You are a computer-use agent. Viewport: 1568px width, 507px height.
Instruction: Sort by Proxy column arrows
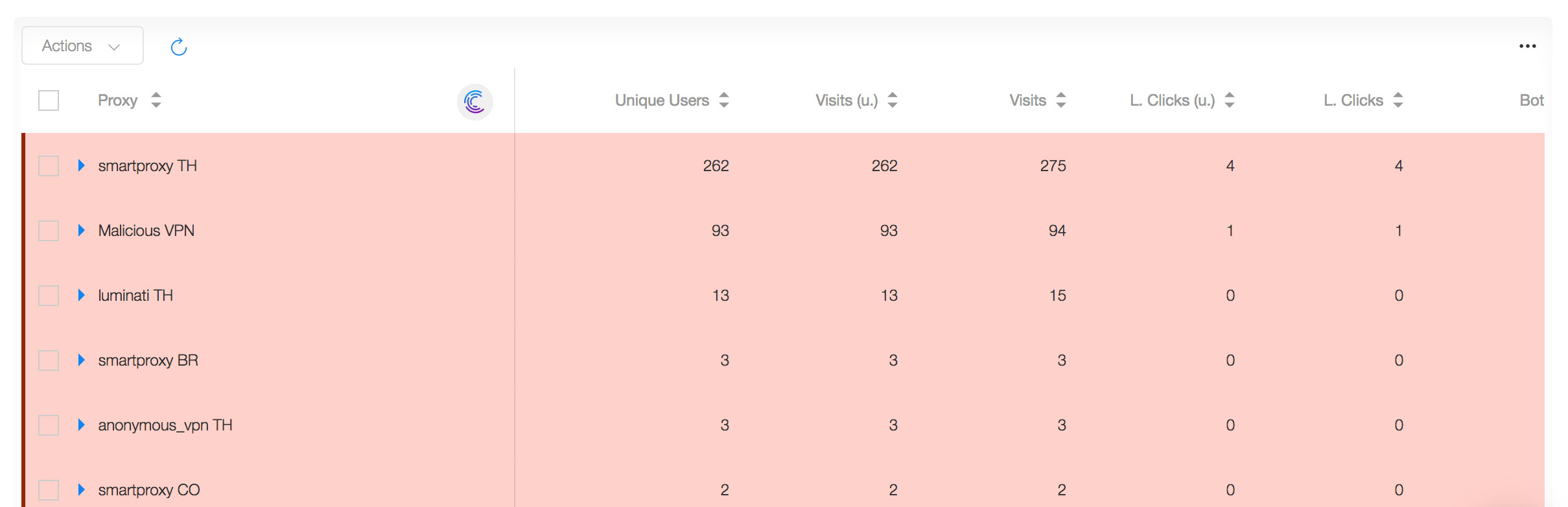156,100
